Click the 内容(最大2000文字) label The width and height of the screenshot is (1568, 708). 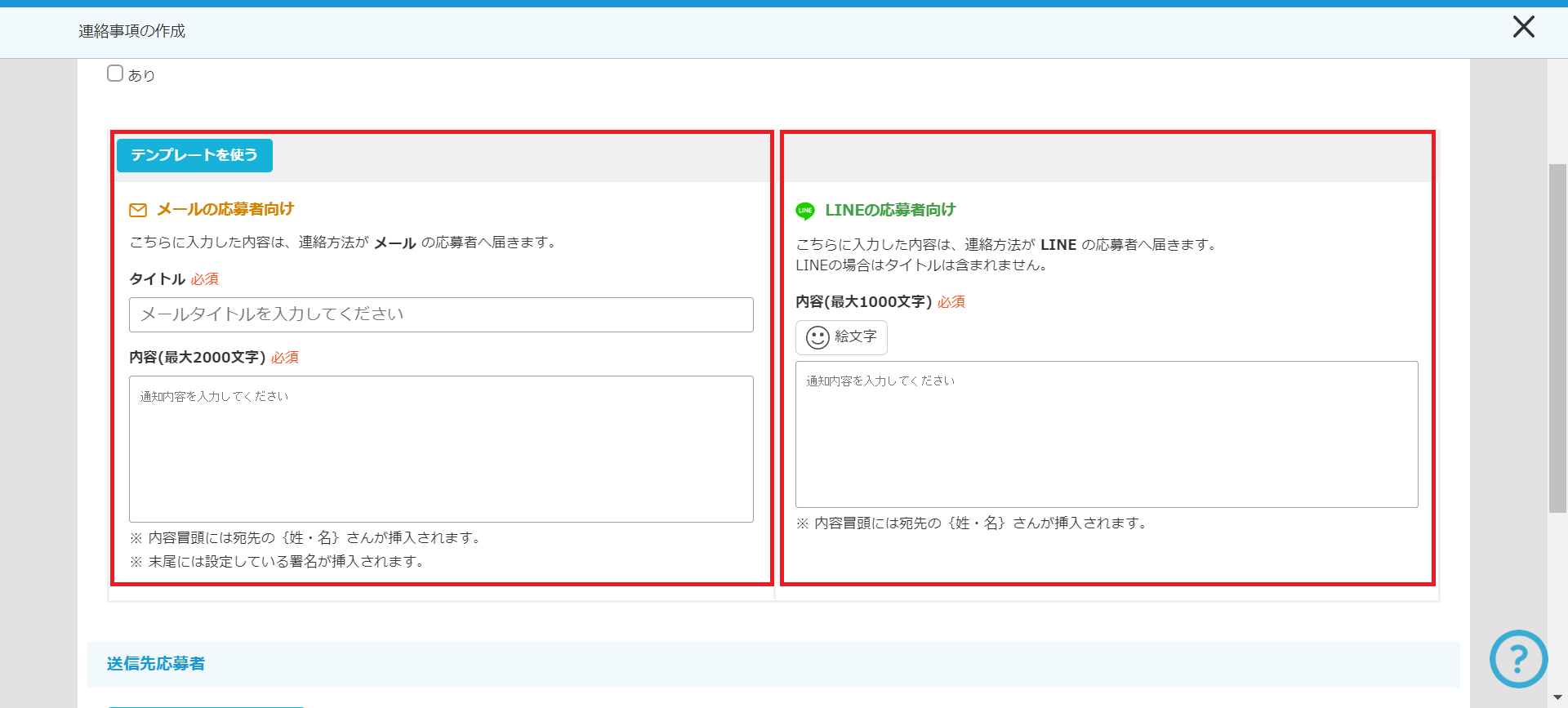click(x=197, y=358)
